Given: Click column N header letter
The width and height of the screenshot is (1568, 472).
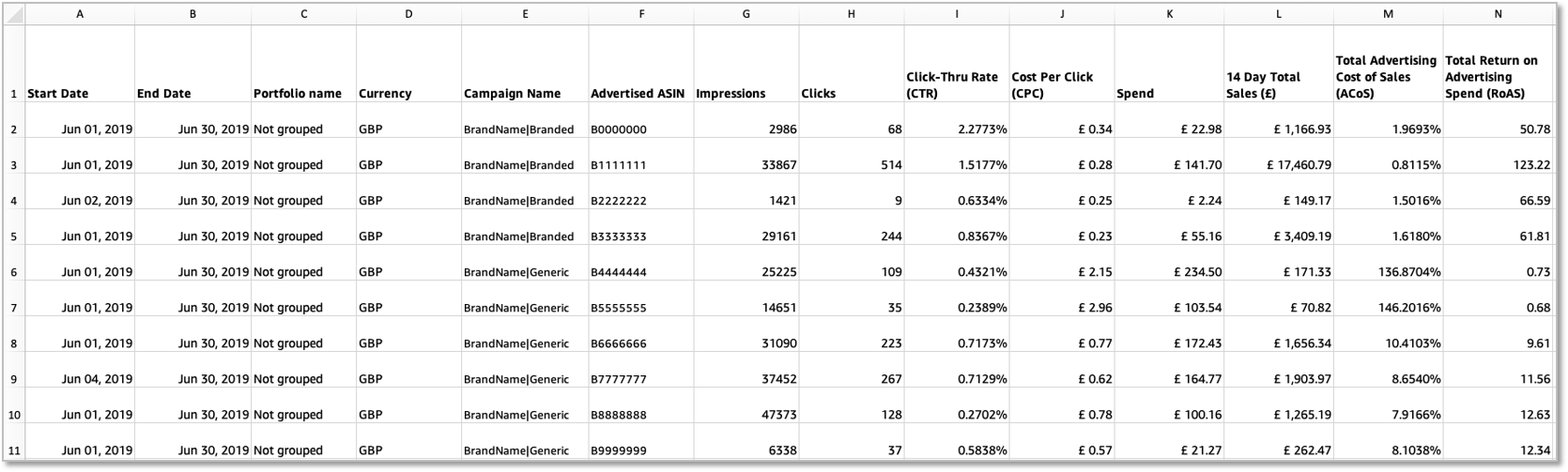Looking at the screenshot, I should point(1498,14).
